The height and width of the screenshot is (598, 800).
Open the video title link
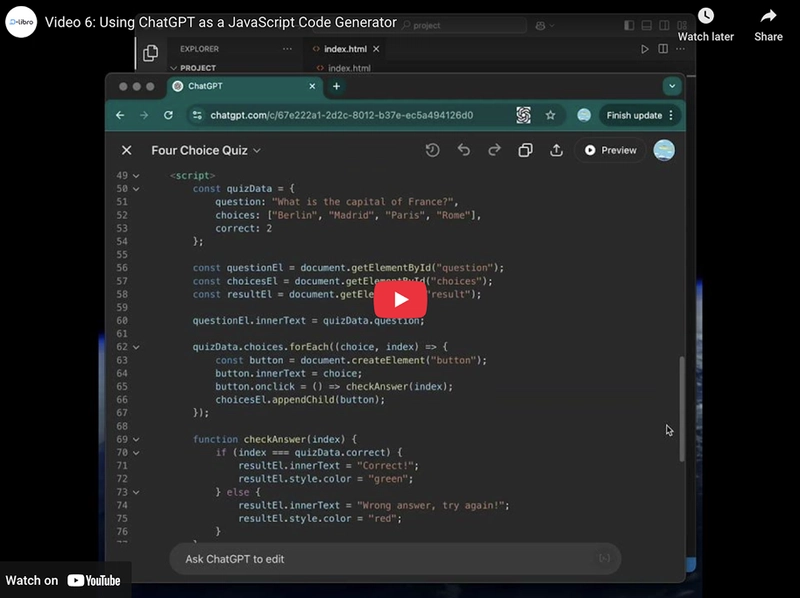[x=220, y=22]
